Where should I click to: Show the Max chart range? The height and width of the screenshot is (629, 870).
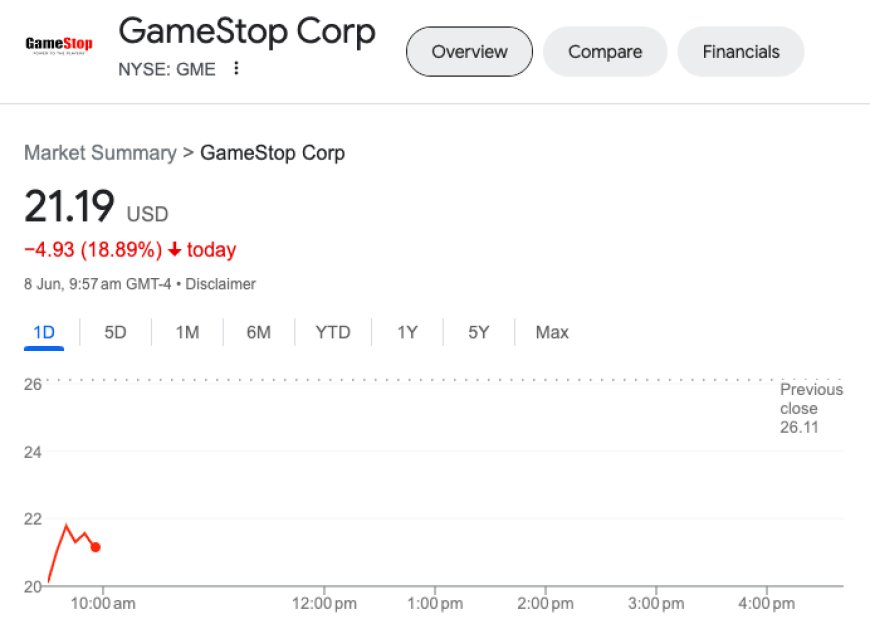pos(552,332)
